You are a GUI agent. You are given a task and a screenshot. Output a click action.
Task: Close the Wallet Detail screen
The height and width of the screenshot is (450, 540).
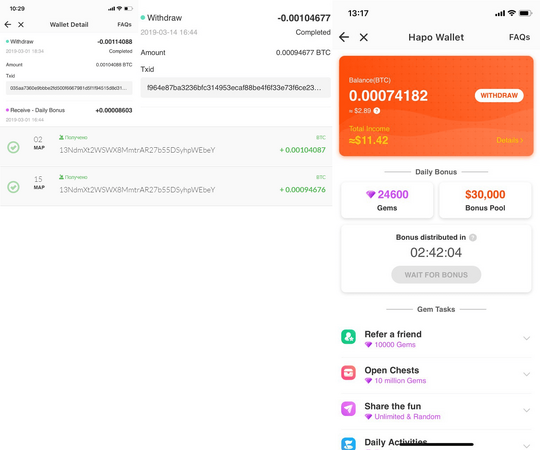(21, 24)
